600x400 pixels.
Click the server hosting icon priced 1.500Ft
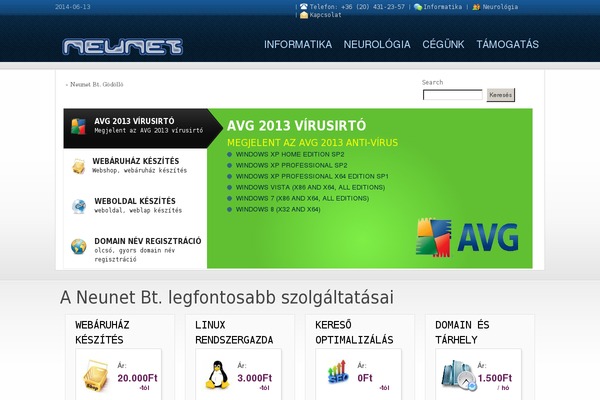pos(458,375)
